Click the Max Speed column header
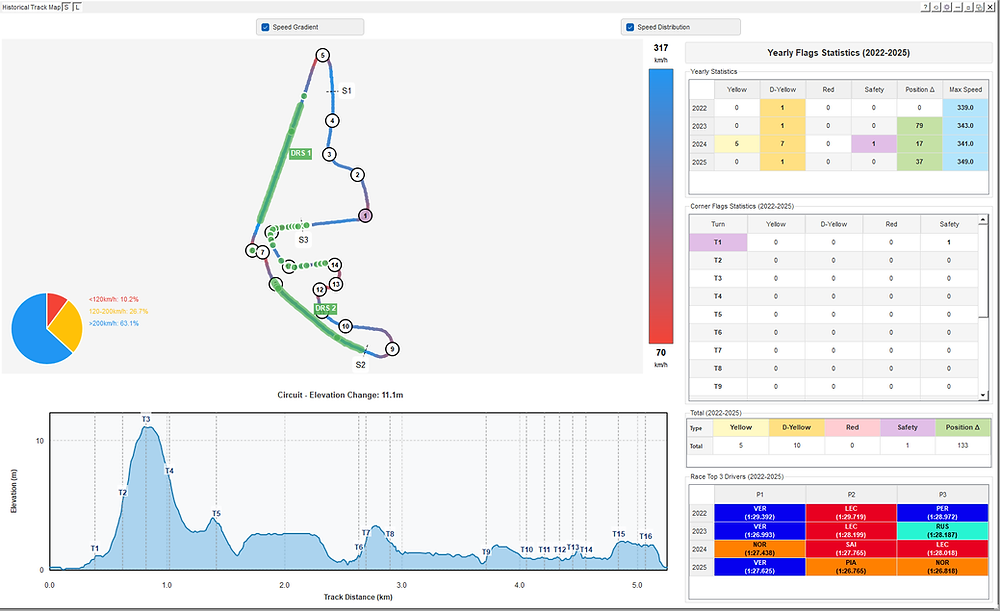The image size is (1000, 611). click(965, 89)
